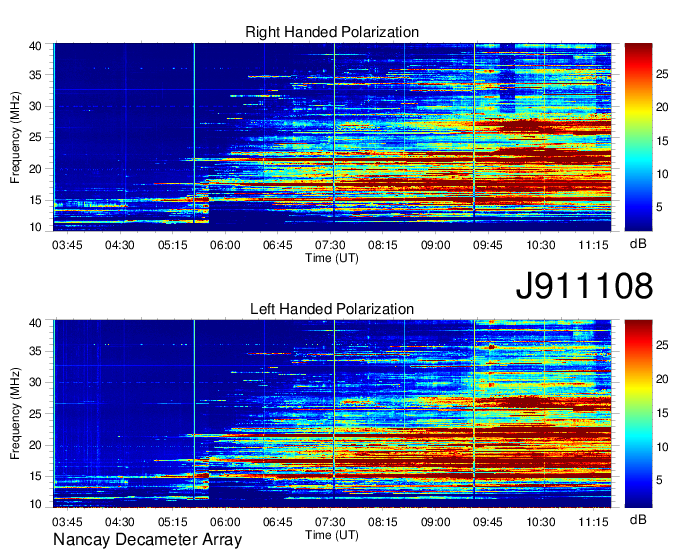Click the dB label under Left Handed colorbar
This screenshot has height=552, width=680.
click(638, 519)
